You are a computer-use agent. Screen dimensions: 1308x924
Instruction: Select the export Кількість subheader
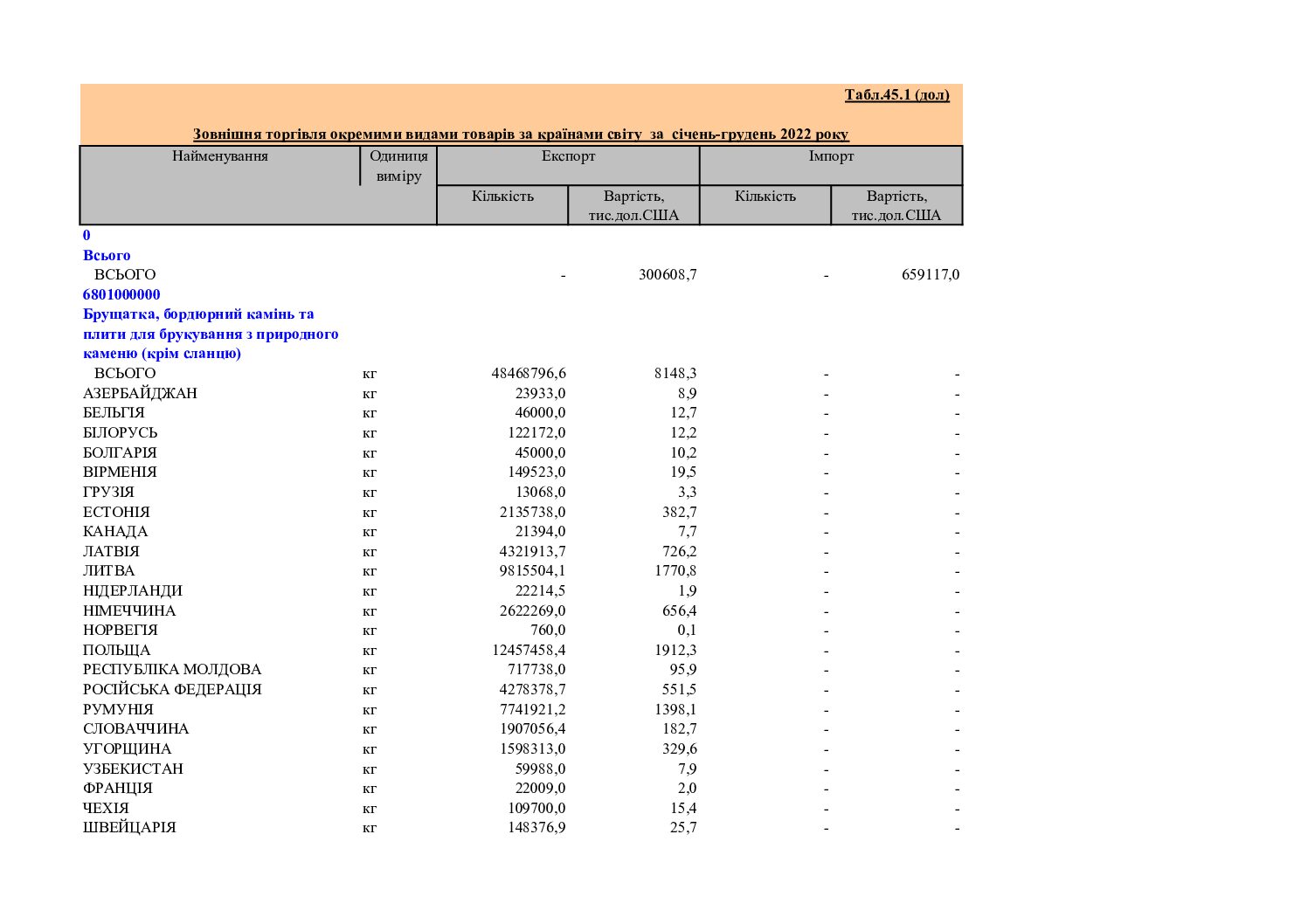pyautogui.click(x=502, y=196)
